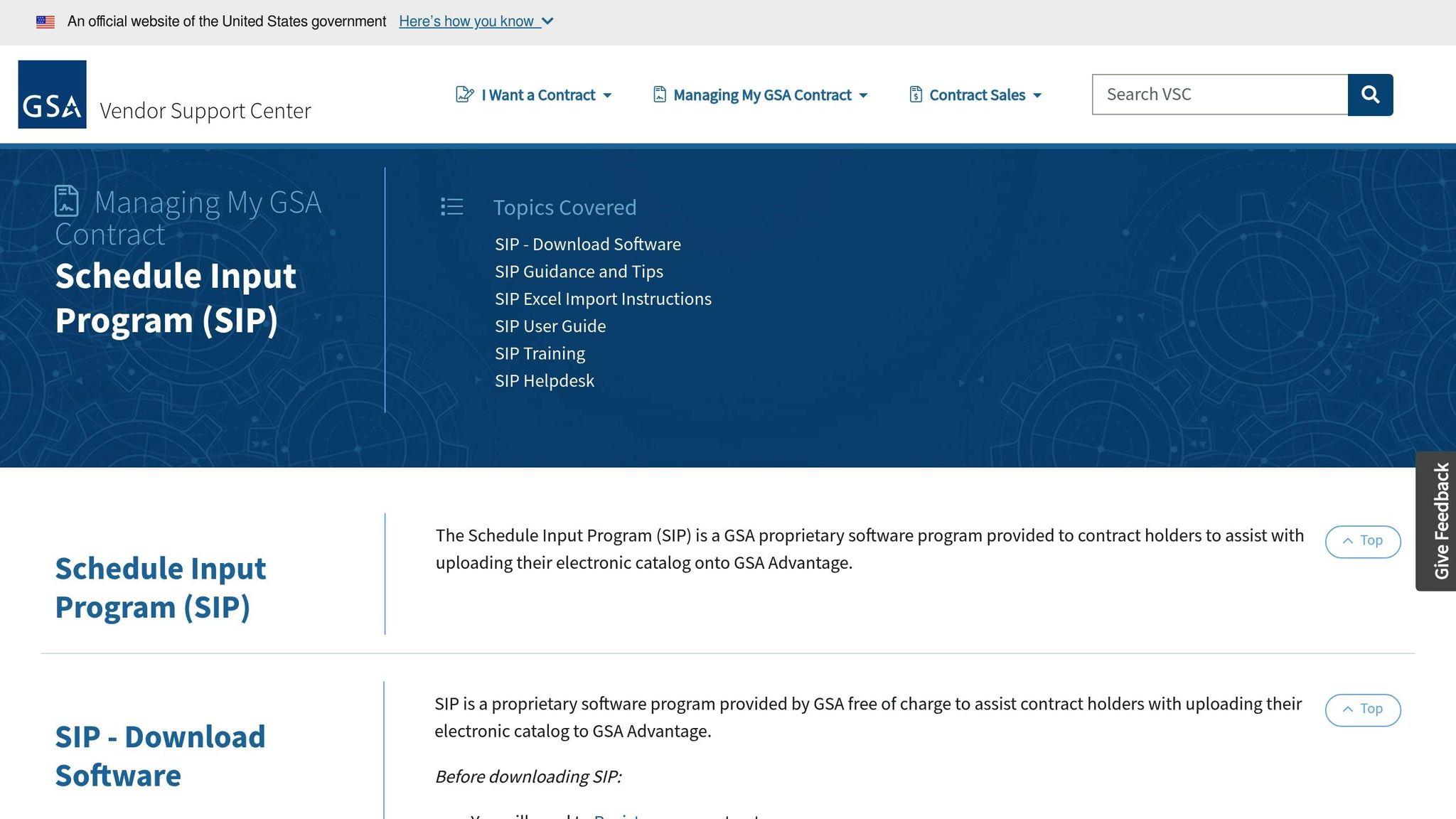Expand the Managing My GSA Contract dropdown arrow

click(x=863, y=95)
